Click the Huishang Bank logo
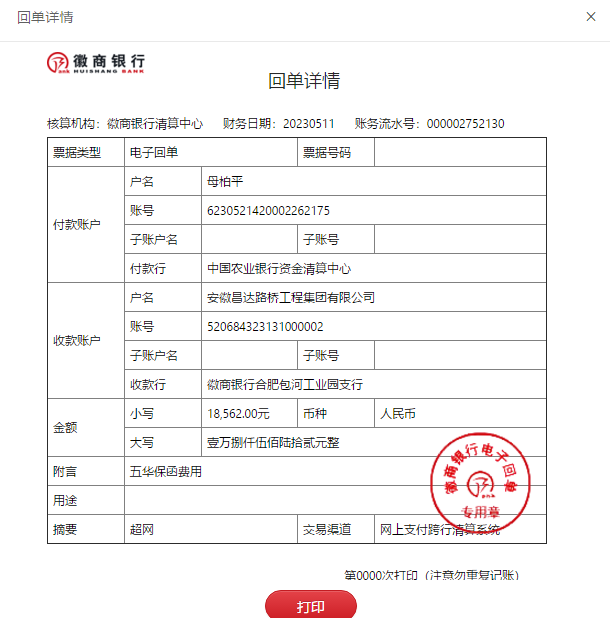The width and height of the screenshot is (610, 618). (96, 63)
